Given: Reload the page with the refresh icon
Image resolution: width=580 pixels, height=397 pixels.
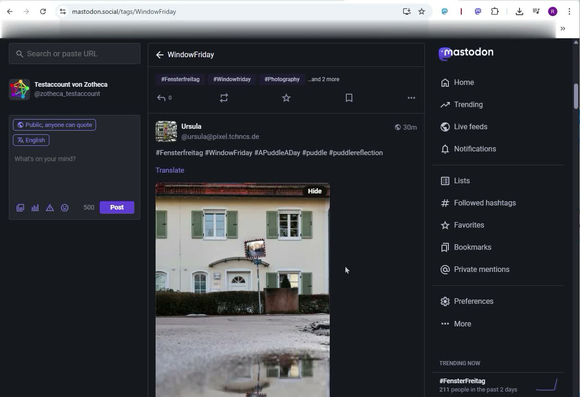Looking at the screenshot, I should point(43,11).
